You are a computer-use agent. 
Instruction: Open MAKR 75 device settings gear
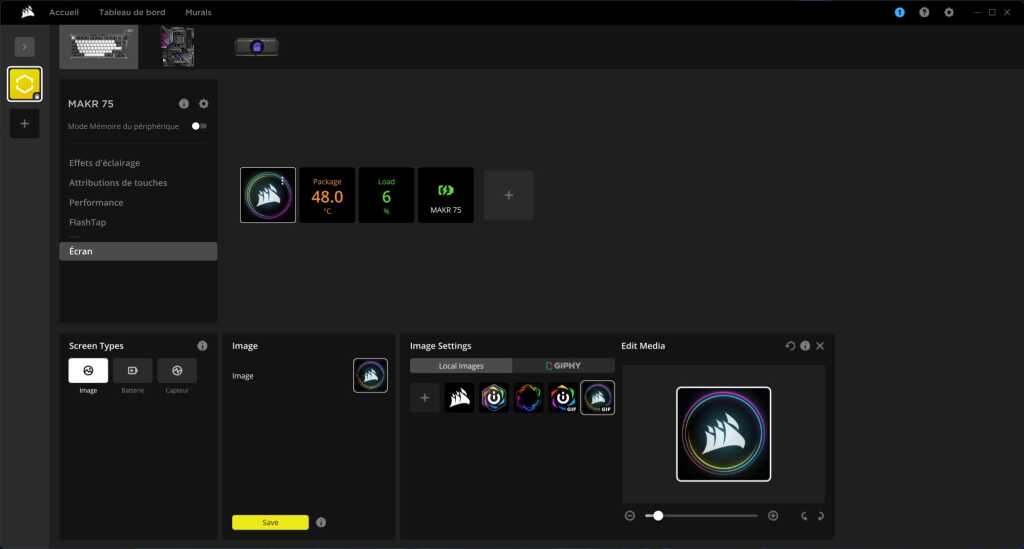[204, 104]
